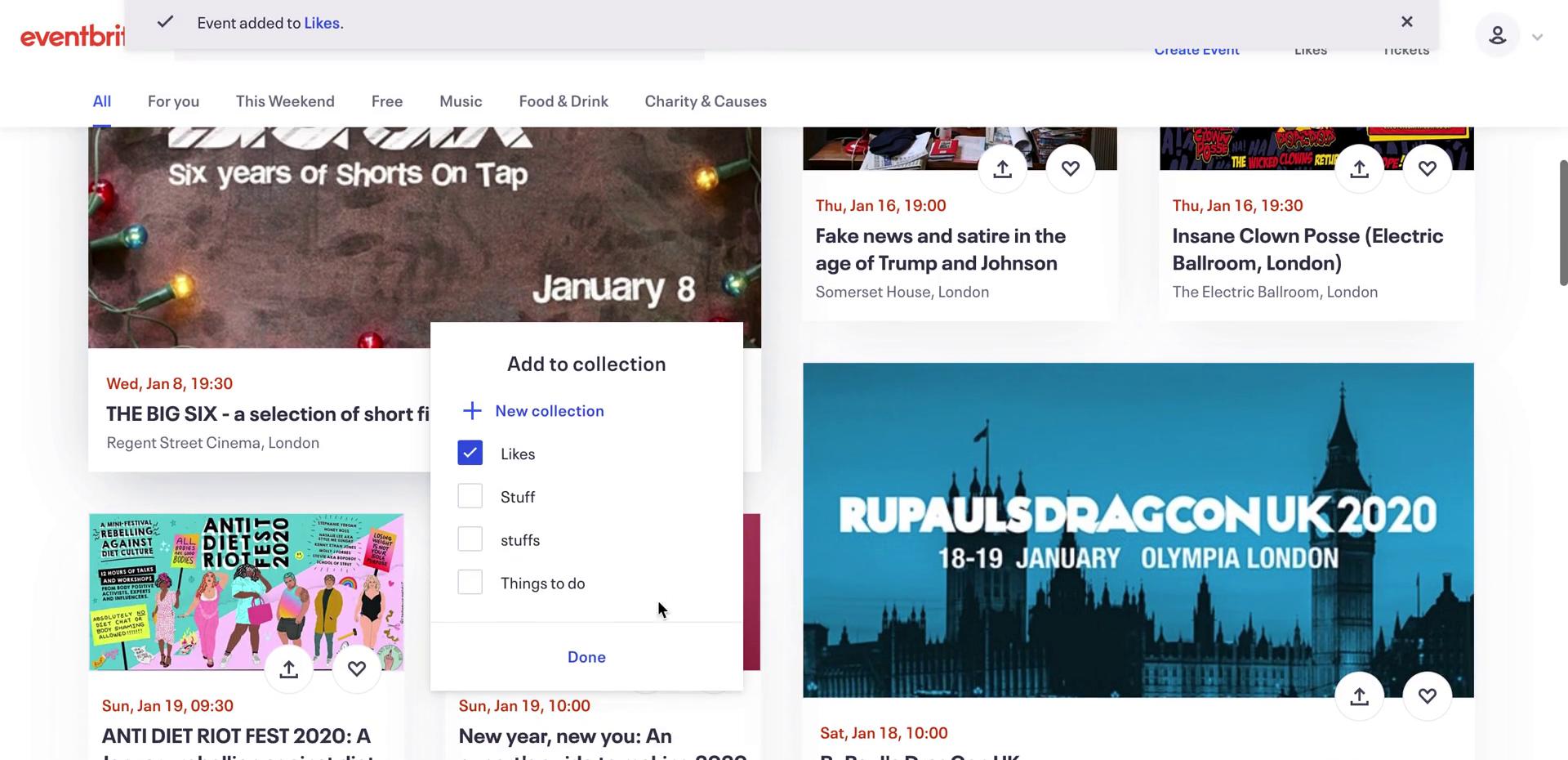Screen dimensions: 1568x760
Task: Check the Things to do checkbox
Action: point(470,583)
